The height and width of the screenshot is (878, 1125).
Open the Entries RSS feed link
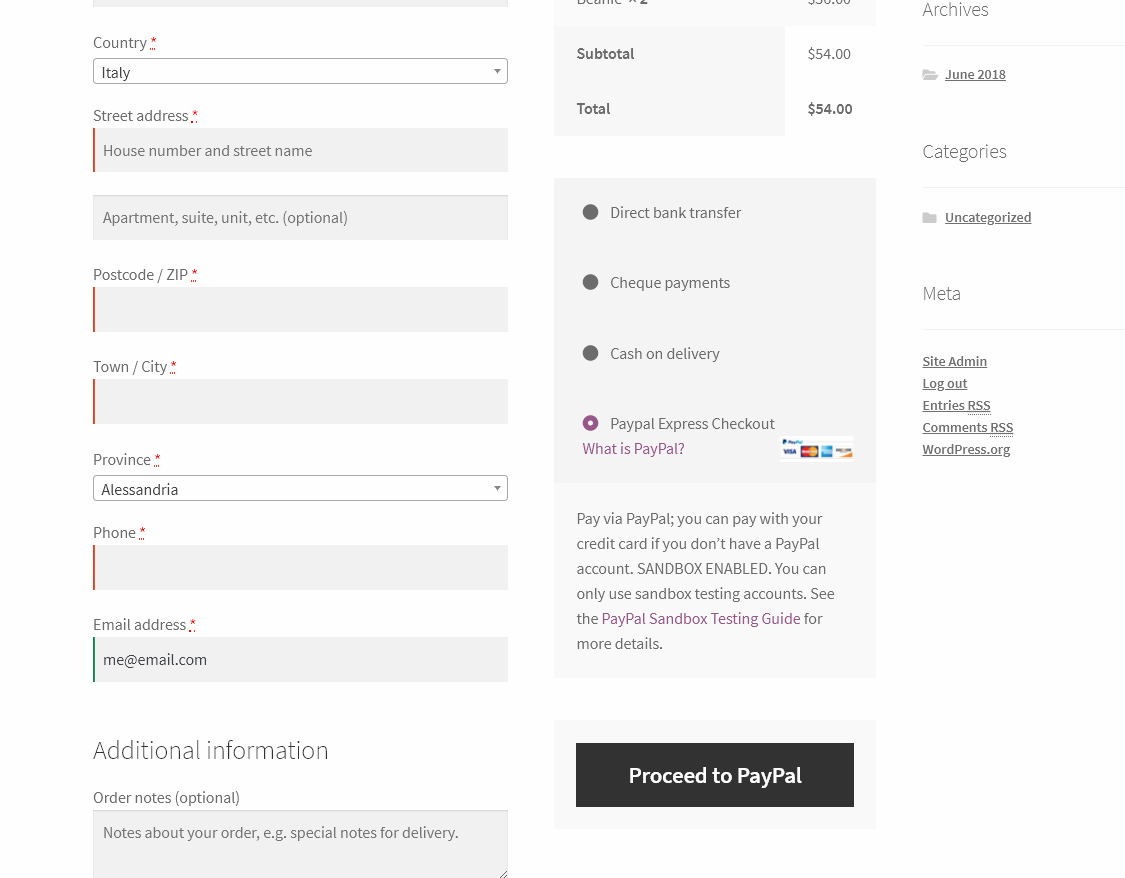[956, 406]
